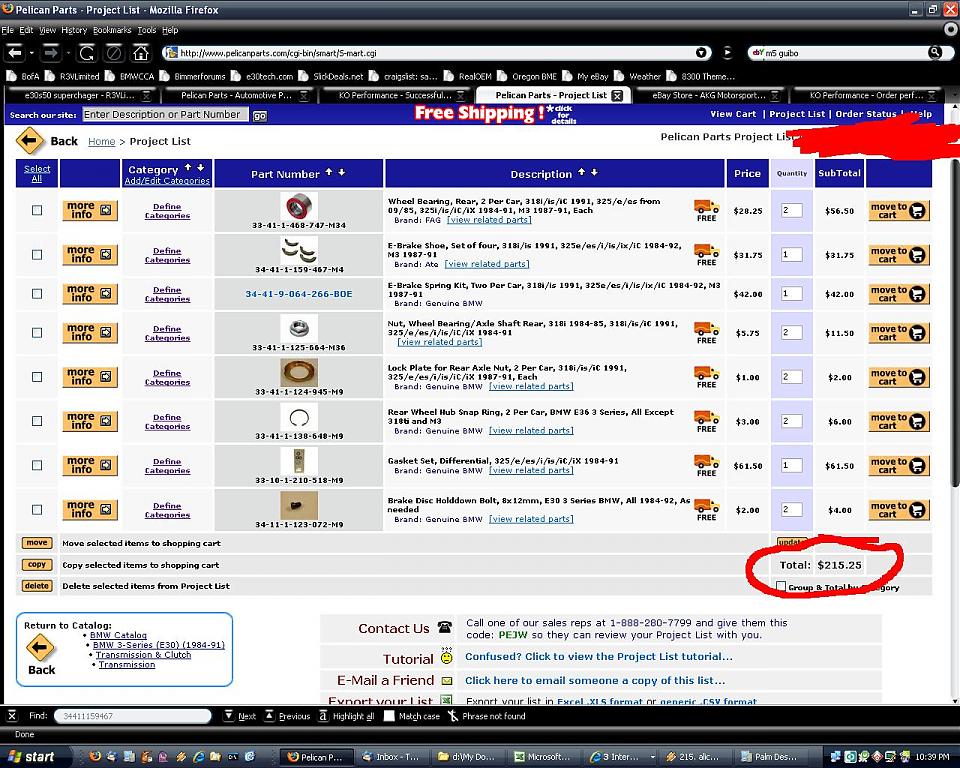Close the find bar
This screenshot has width=960, height=768.
[x=12, y=716]
